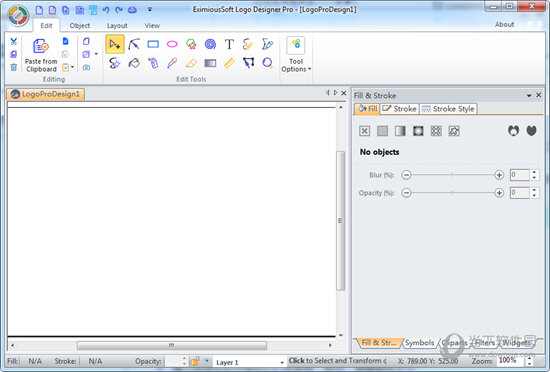Click the Opacity minus button

click(x=406, y=192)
